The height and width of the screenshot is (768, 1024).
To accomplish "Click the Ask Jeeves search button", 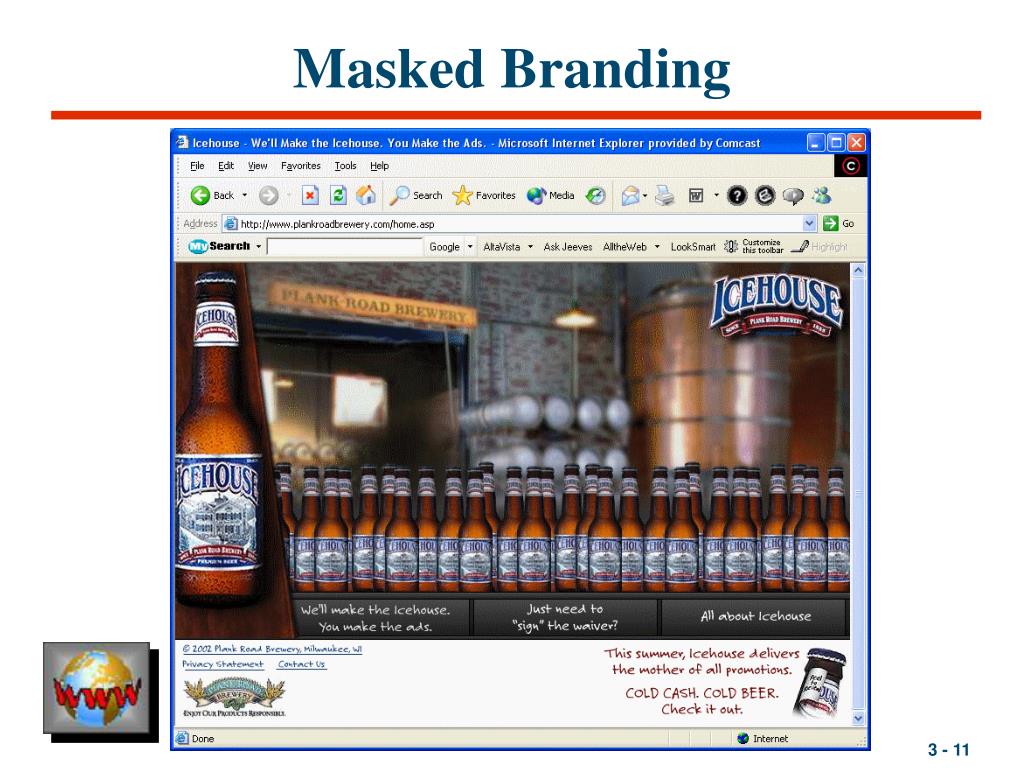I will 568,247.
